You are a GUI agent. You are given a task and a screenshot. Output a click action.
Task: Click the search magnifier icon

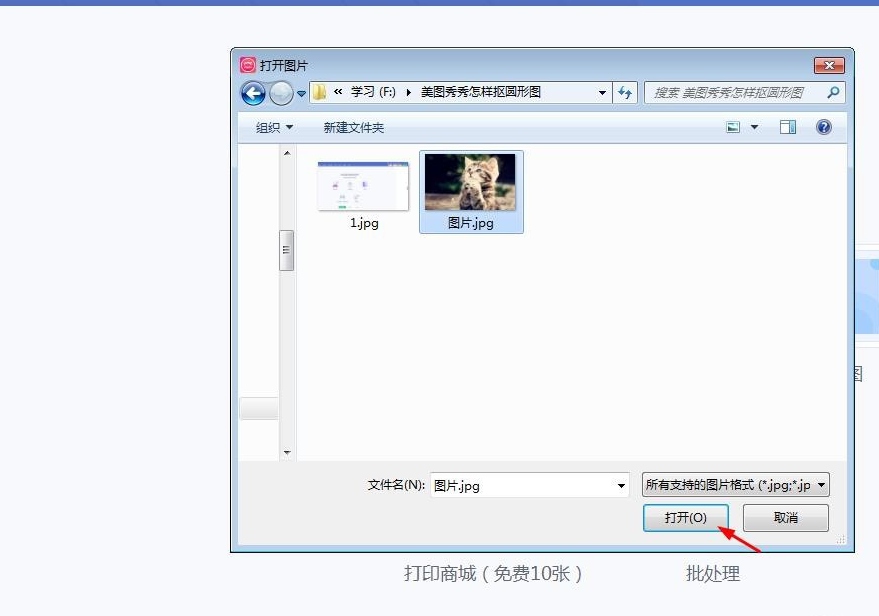tap(831, 92)
